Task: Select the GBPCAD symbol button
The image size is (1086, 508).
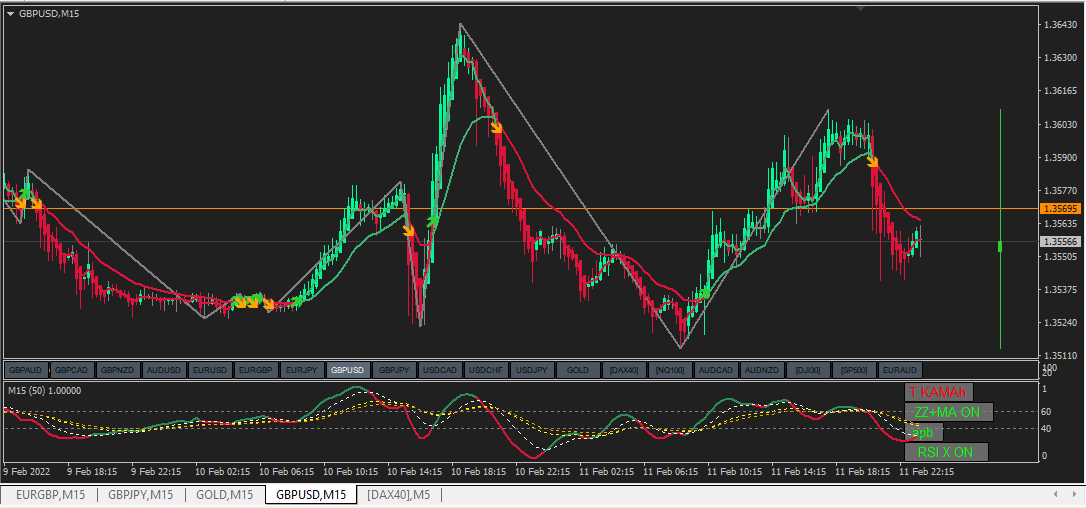Action: (72, 370)
